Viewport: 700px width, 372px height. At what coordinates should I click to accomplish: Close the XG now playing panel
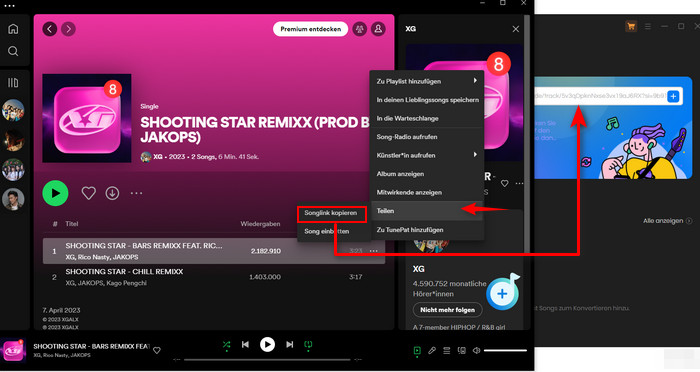click(516, 29)
